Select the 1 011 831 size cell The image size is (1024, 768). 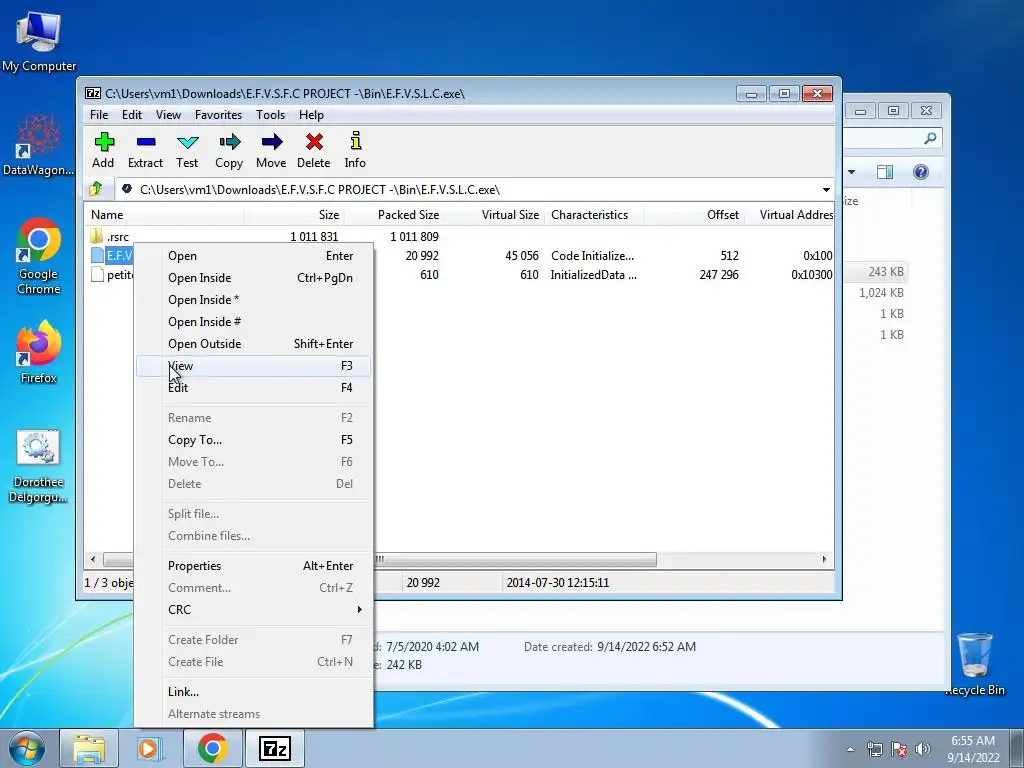pos(314,236)
